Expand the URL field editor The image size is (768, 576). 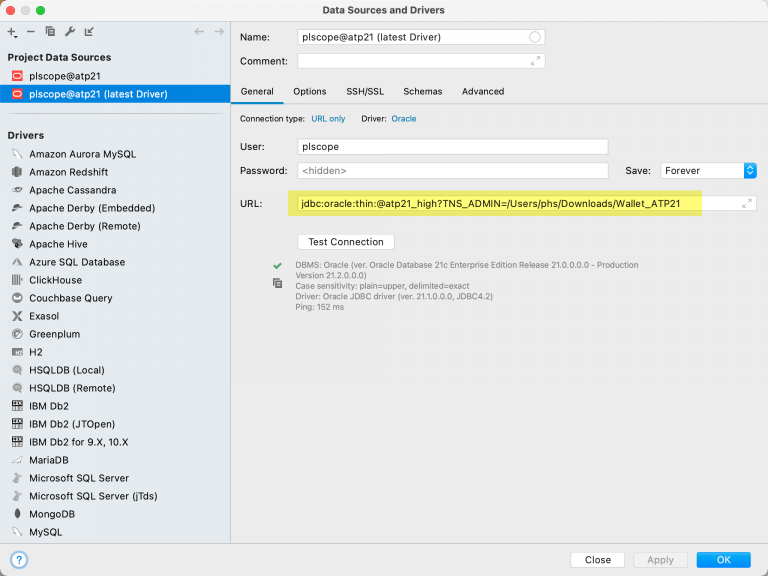(746, 203)
